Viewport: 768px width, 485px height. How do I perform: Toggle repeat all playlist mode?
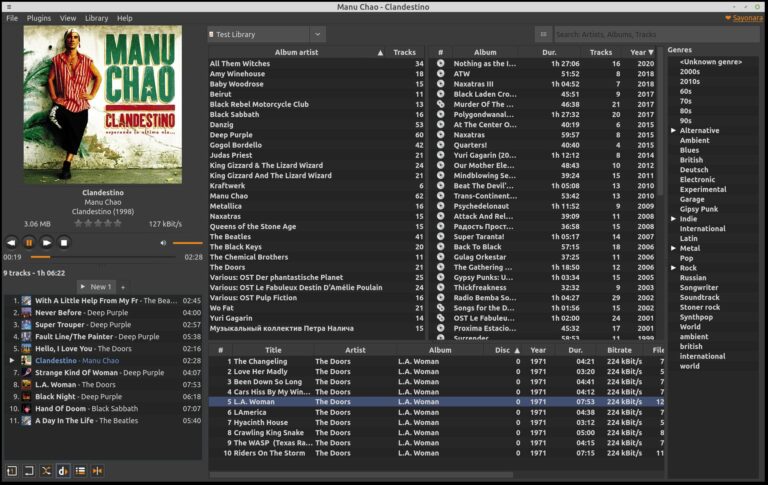point(29,471)
